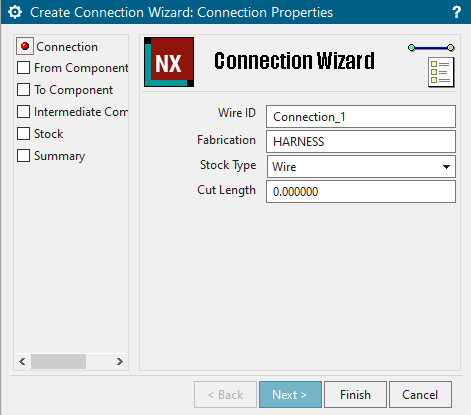Viewport: 471px width, 415px height.
Task: Click the red Connection step indicator
Action: (25, 46)
